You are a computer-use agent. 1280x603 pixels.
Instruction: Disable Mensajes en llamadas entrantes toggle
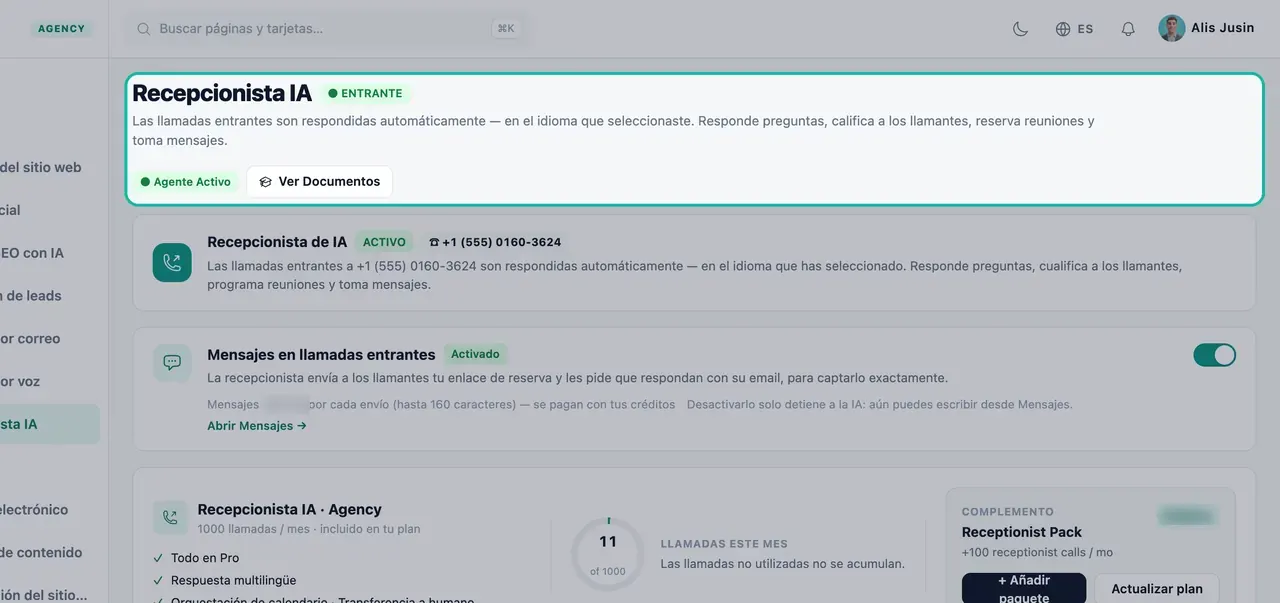1214,355
